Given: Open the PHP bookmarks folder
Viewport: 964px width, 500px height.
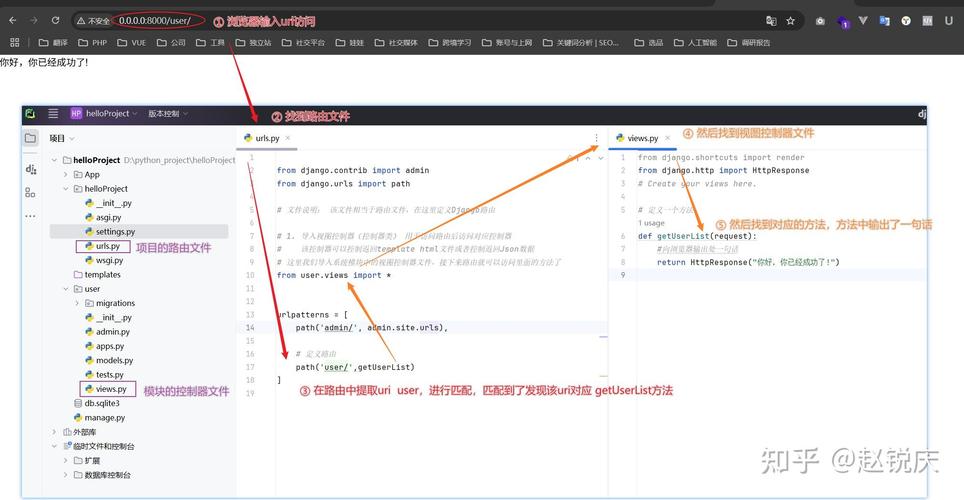Looking at the screenshot, I should click(92, 42).
